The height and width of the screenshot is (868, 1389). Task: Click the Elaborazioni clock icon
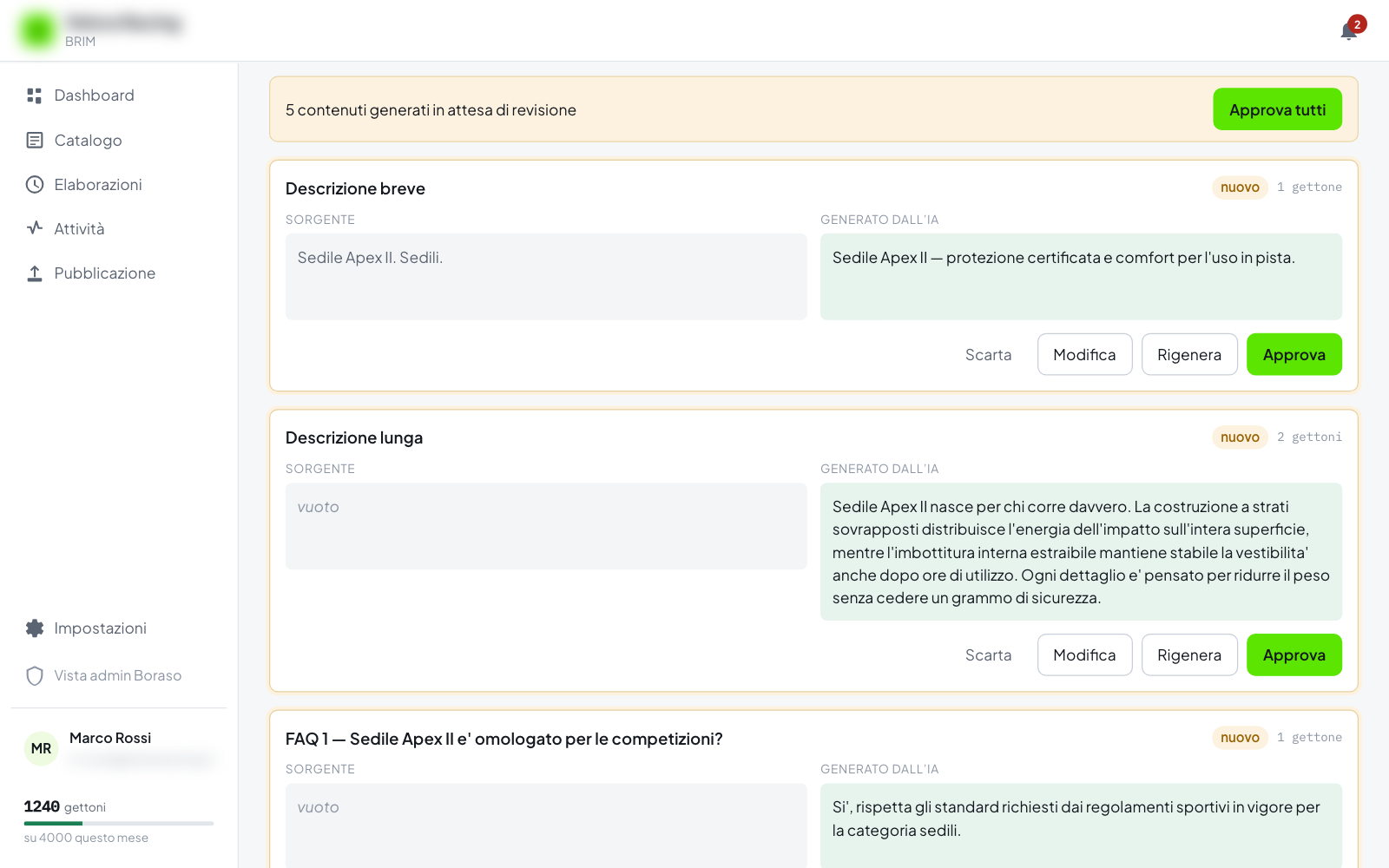coord(35,184)
